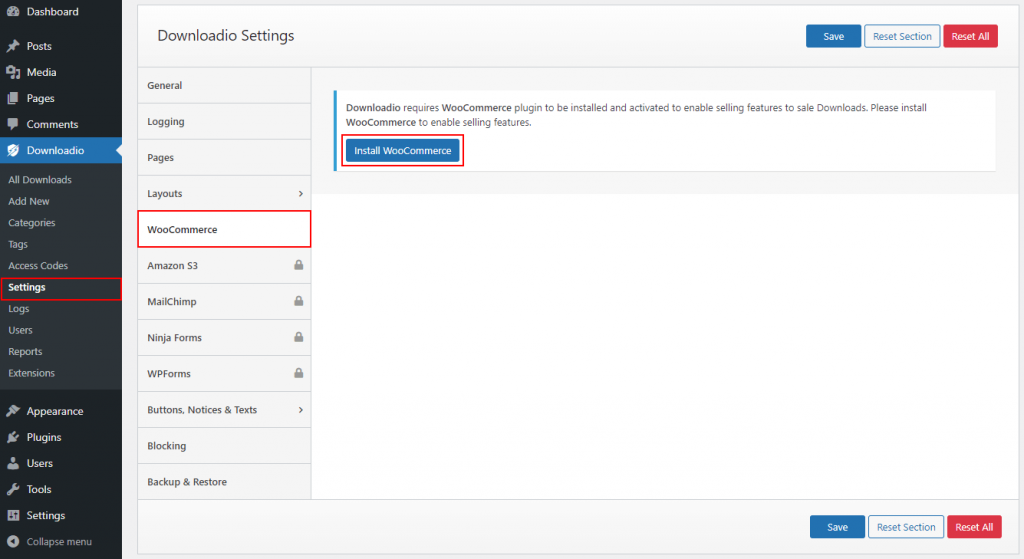Click the Plugins plug icon

click(x=12, y=437)
